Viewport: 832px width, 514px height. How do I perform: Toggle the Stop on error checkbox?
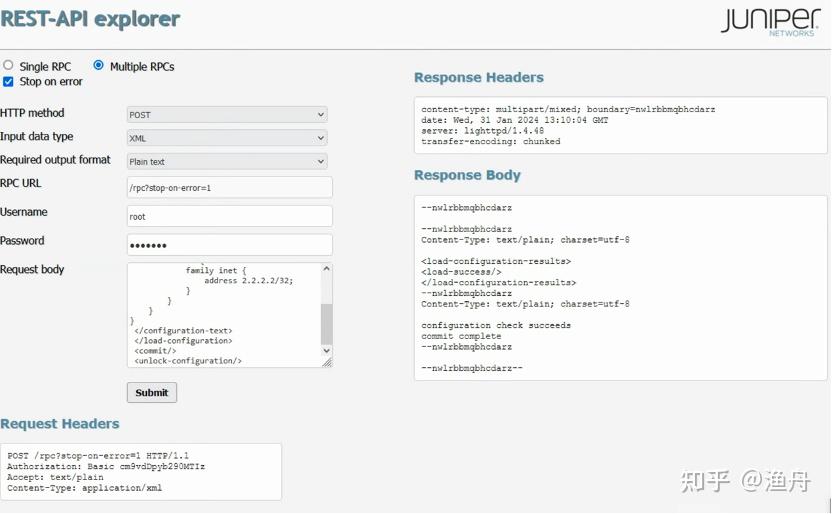tap(8, 82)
